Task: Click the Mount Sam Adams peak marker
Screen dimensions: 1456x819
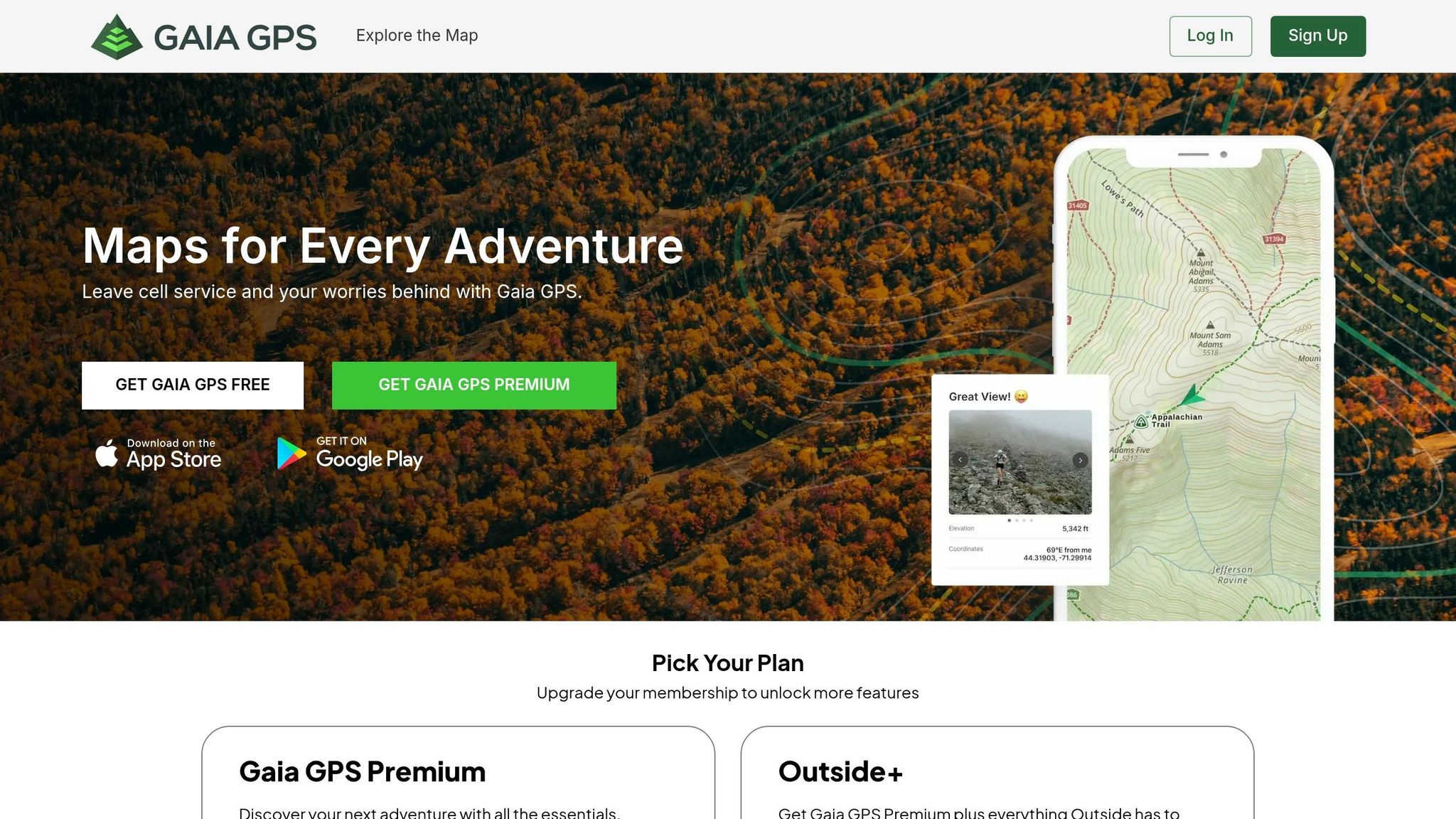Action: (1210, 325)
